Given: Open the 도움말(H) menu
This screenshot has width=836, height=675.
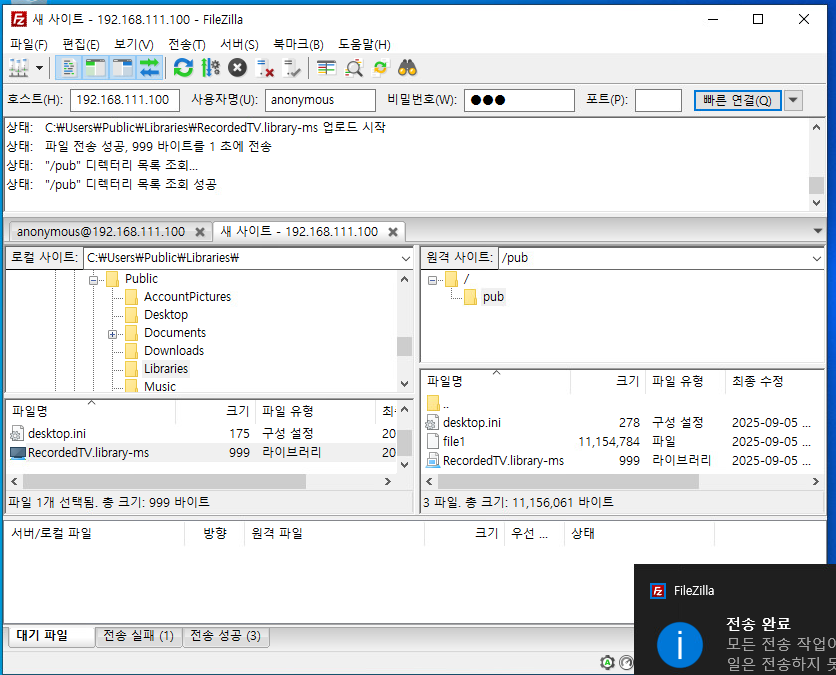Looking at the screenshot, I should (x=364, y=44).
